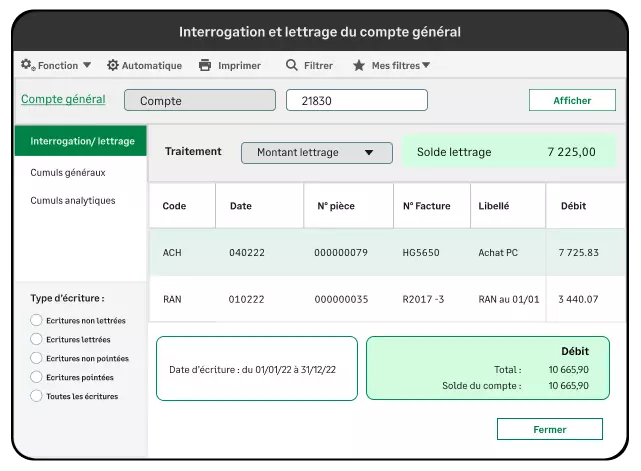Click date cell 010222

point(247,299)
